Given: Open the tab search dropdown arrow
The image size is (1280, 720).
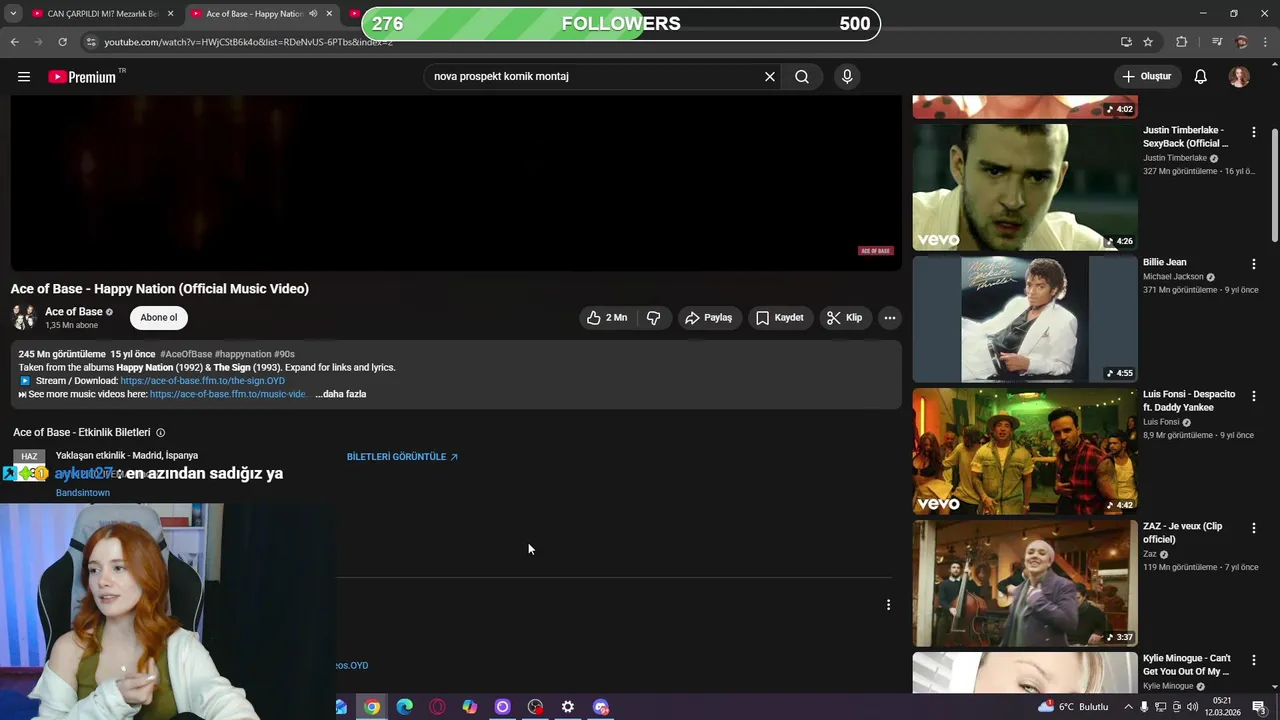Looking at the screenshot, I should [12, 14].
